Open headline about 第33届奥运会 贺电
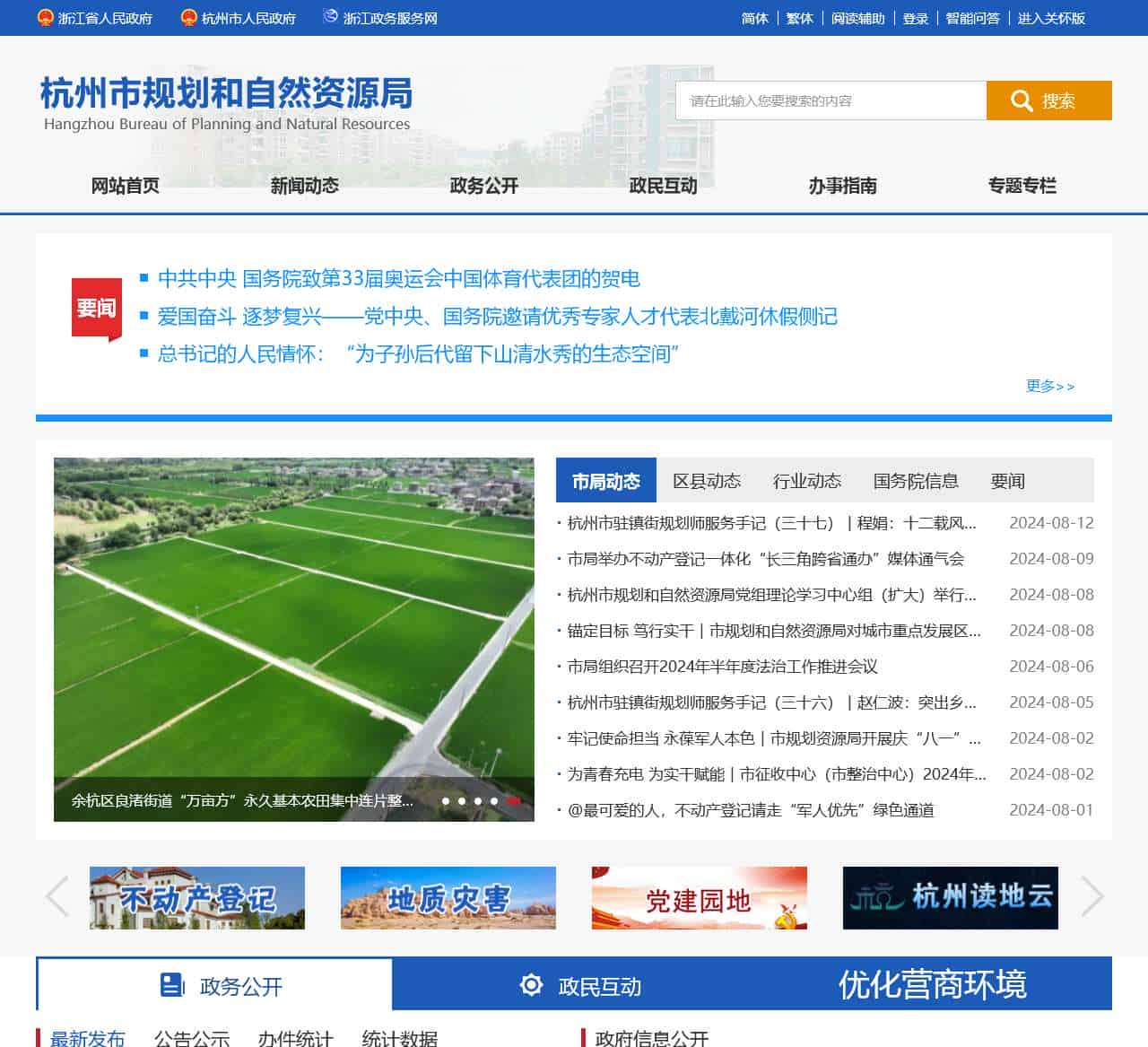This screenshot has width=1148, height=1047. 399,278
